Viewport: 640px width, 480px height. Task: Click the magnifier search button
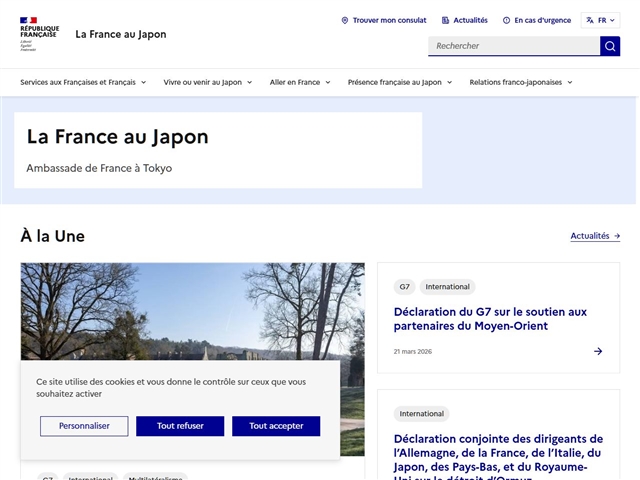(610, 46)
